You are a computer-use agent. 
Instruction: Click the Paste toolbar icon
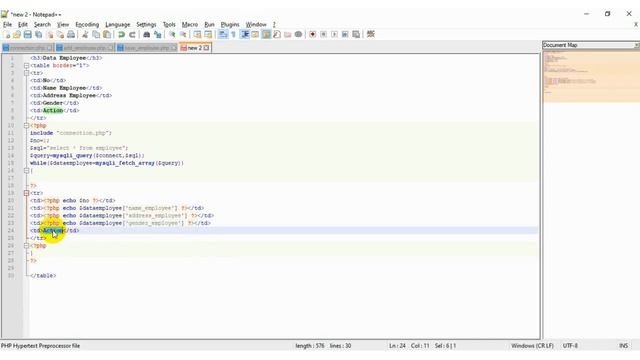pyautogui.click(x=107, y=35)
